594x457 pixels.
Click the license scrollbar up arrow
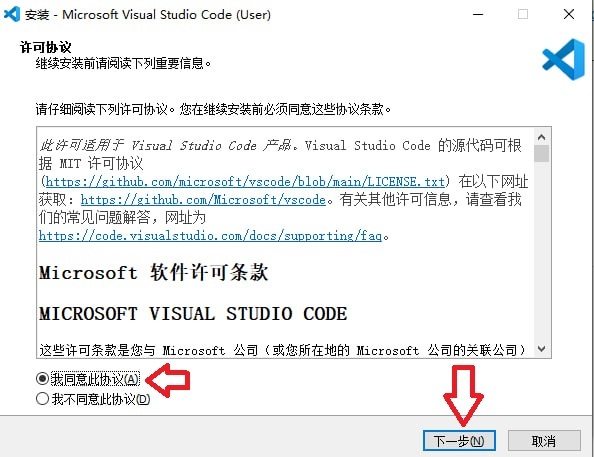point(541,137)
